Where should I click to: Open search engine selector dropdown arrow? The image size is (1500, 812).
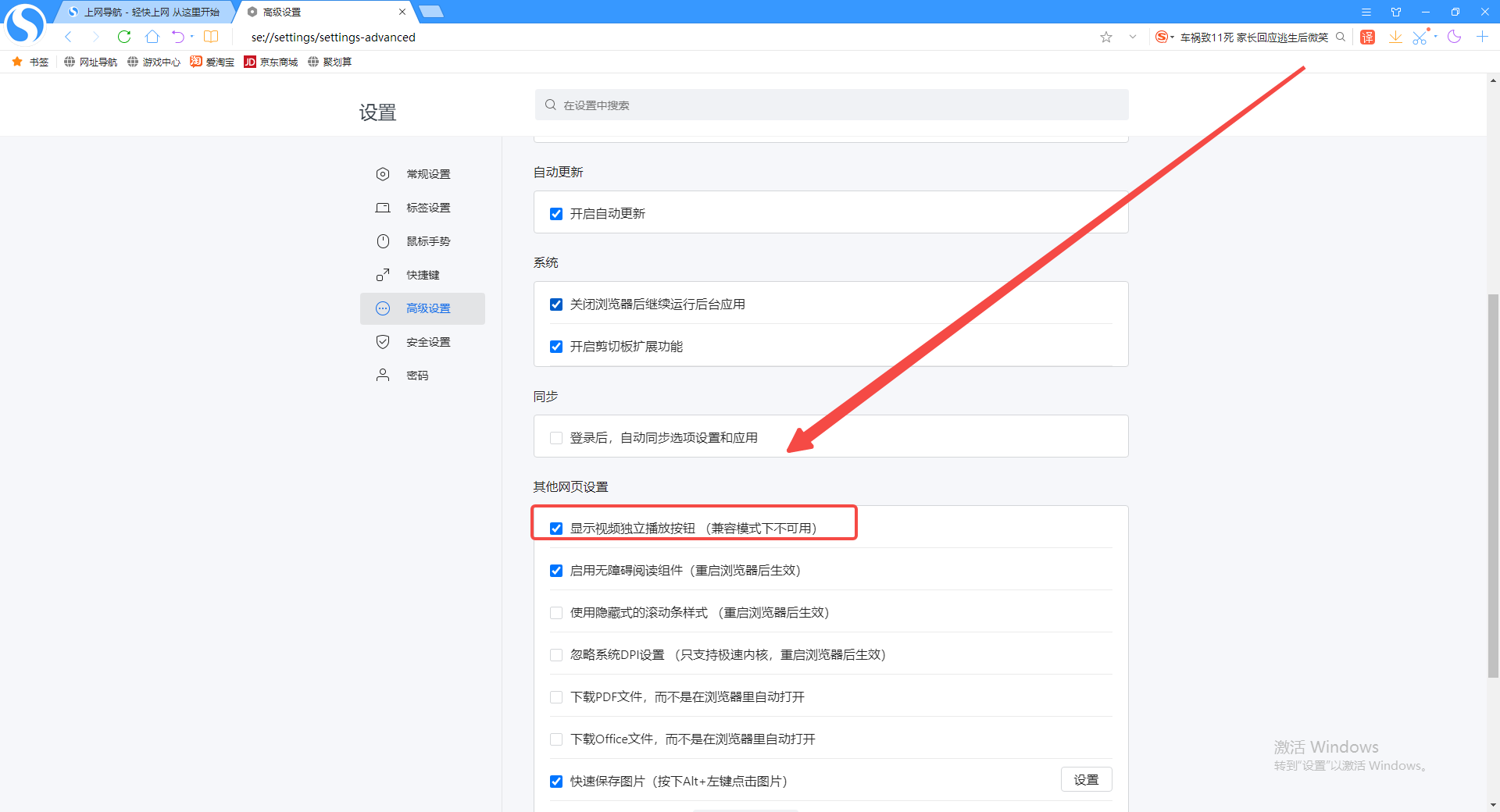pyautogui.click(x=1173, y=37)
